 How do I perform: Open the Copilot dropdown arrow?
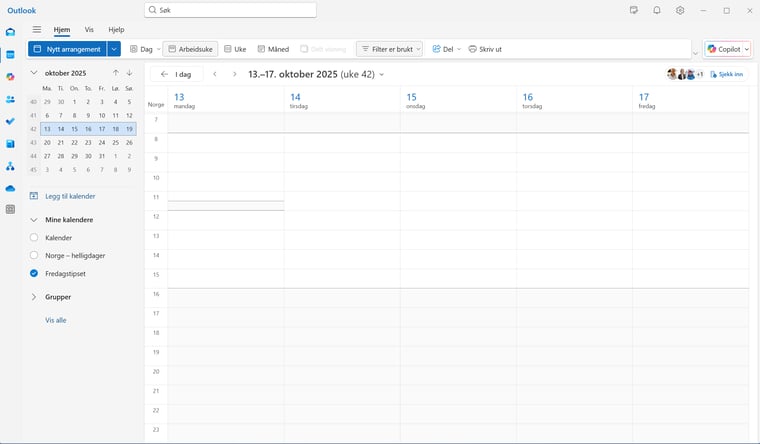click(x=747, y=49)
